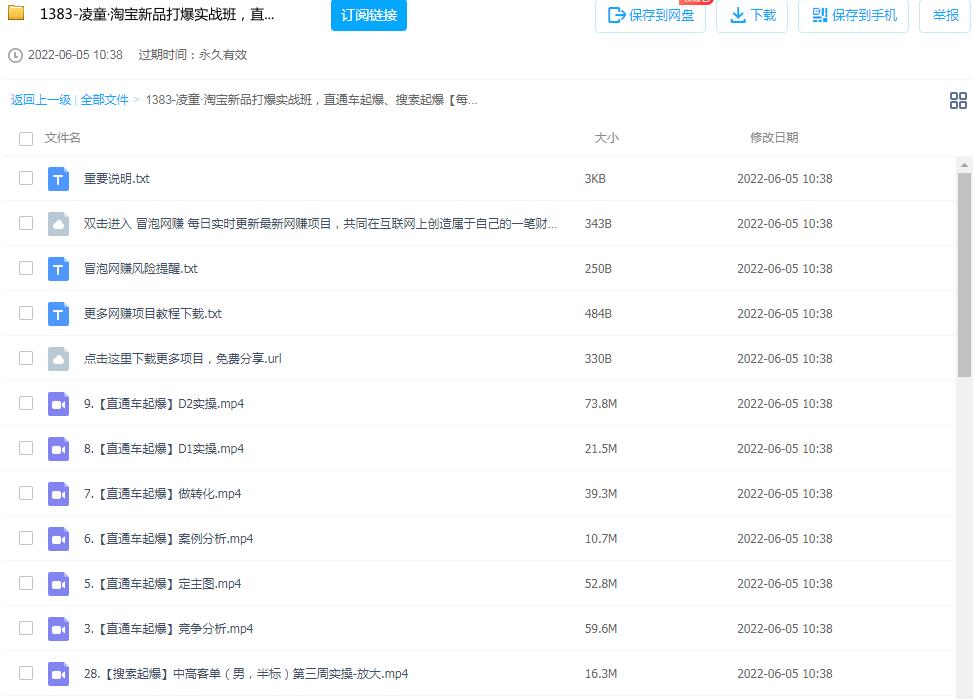
Task: Click the video icon for 28.【搜索起爆】中高客单 file
Action: [58, 674]
